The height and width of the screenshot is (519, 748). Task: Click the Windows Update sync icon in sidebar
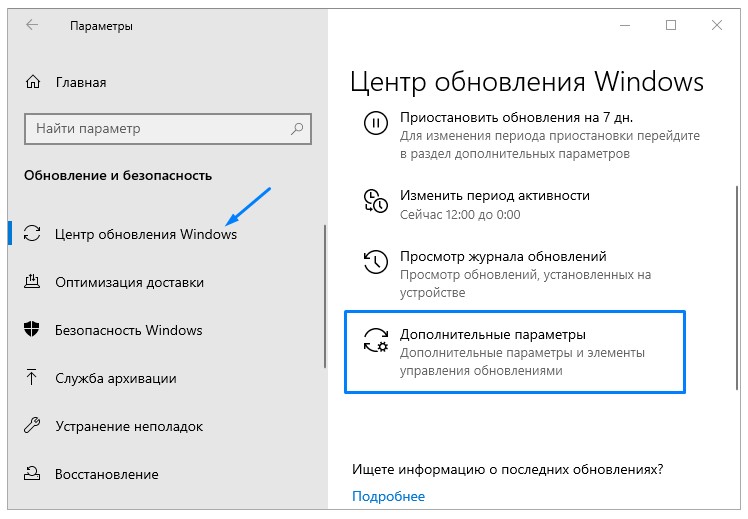pos(34,234)
